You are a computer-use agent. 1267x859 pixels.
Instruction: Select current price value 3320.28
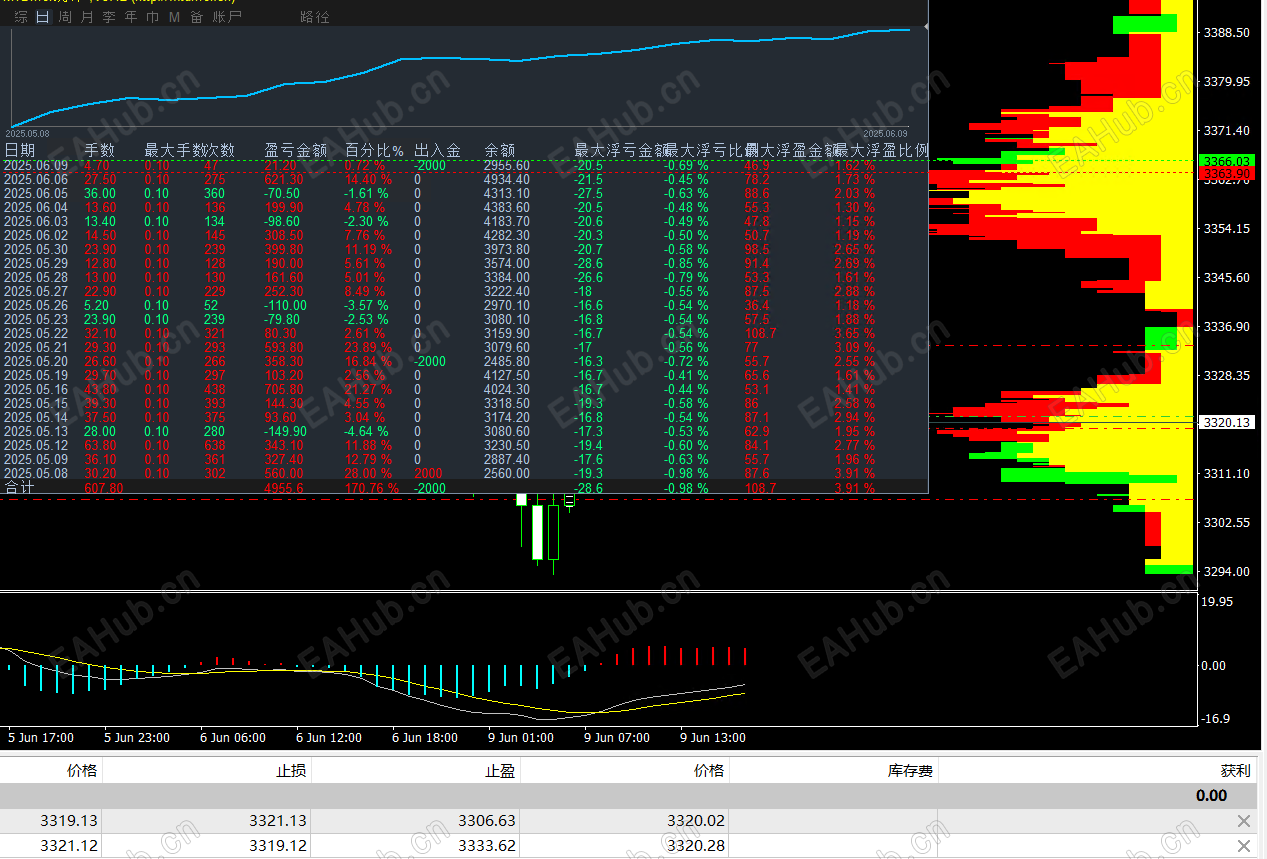point(696,846)
